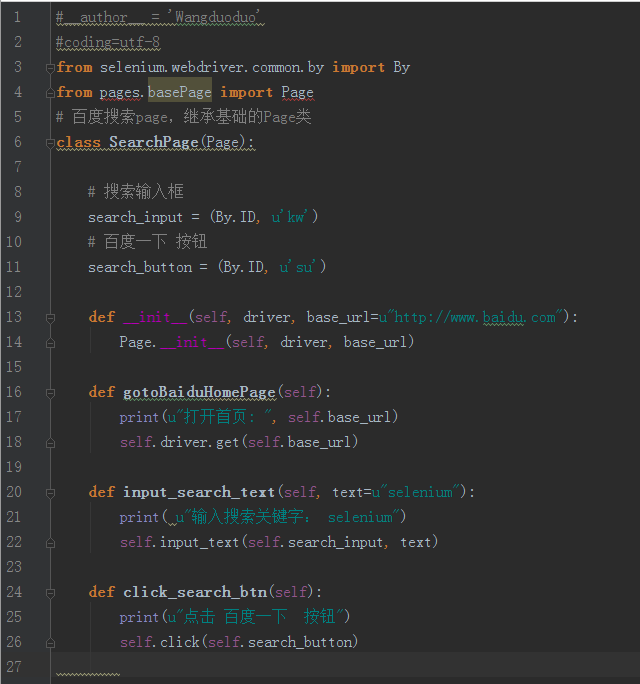Image resolution: width=640 pixels, height=684 pixels.
Task: Click the click_search_btn method name
Action: [x=195, y=592]
